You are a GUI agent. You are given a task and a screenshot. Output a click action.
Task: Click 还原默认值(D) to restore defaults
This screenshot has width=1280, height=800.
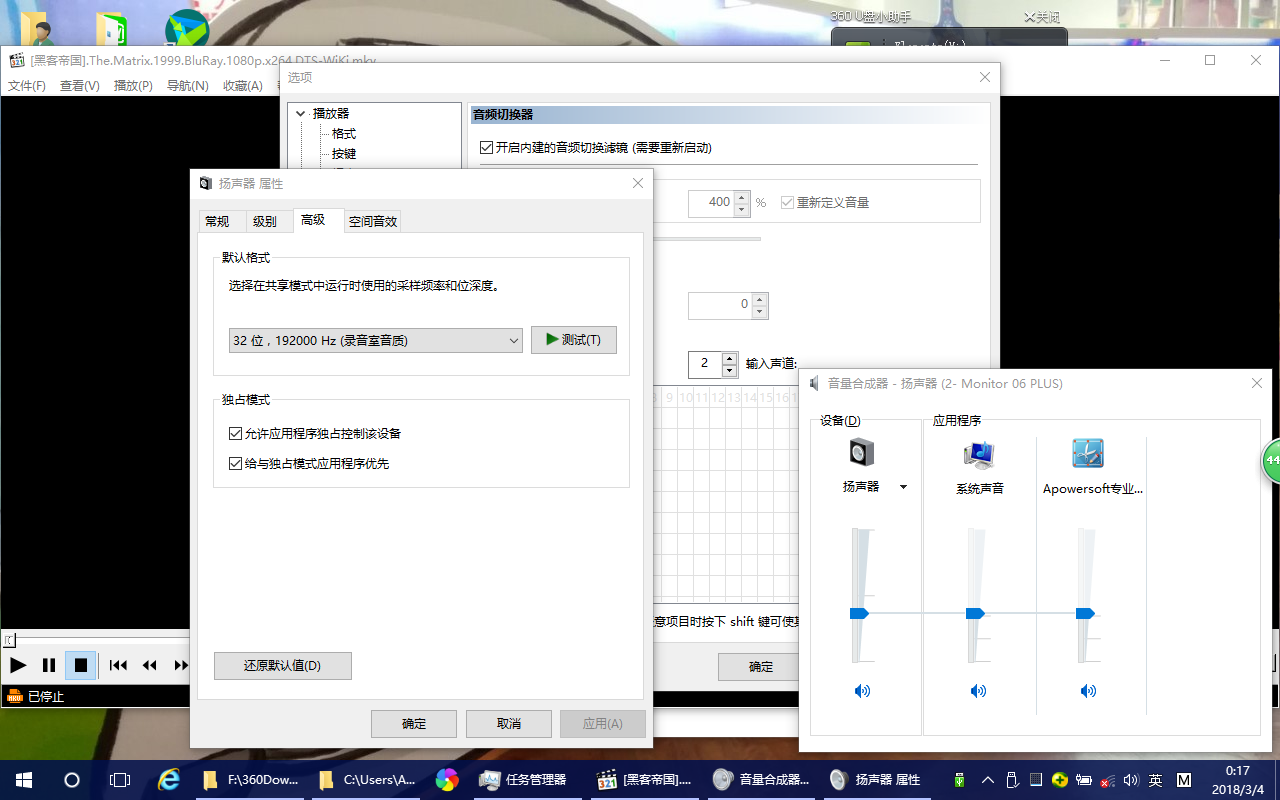click(283, 665)
